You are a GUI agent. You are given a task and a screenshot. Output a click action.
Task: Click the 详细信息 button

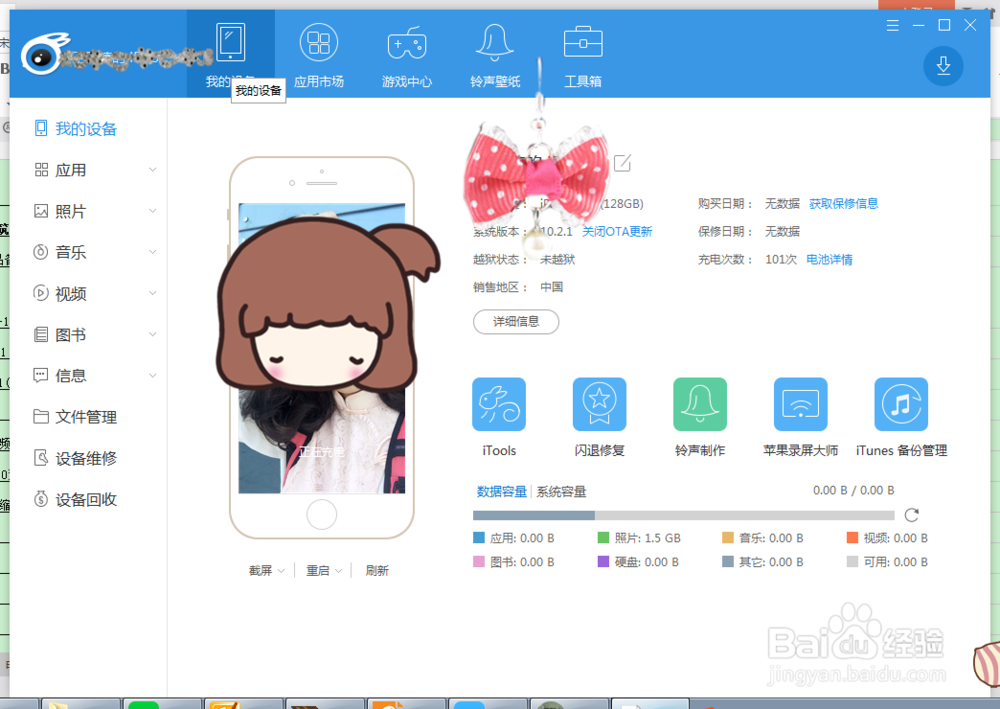tap(516, 321)
